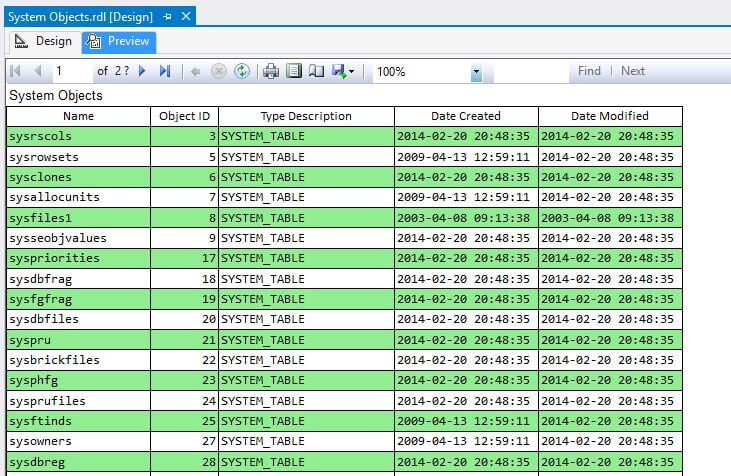Select the sysfiles1 name cell

pos(78,218)
